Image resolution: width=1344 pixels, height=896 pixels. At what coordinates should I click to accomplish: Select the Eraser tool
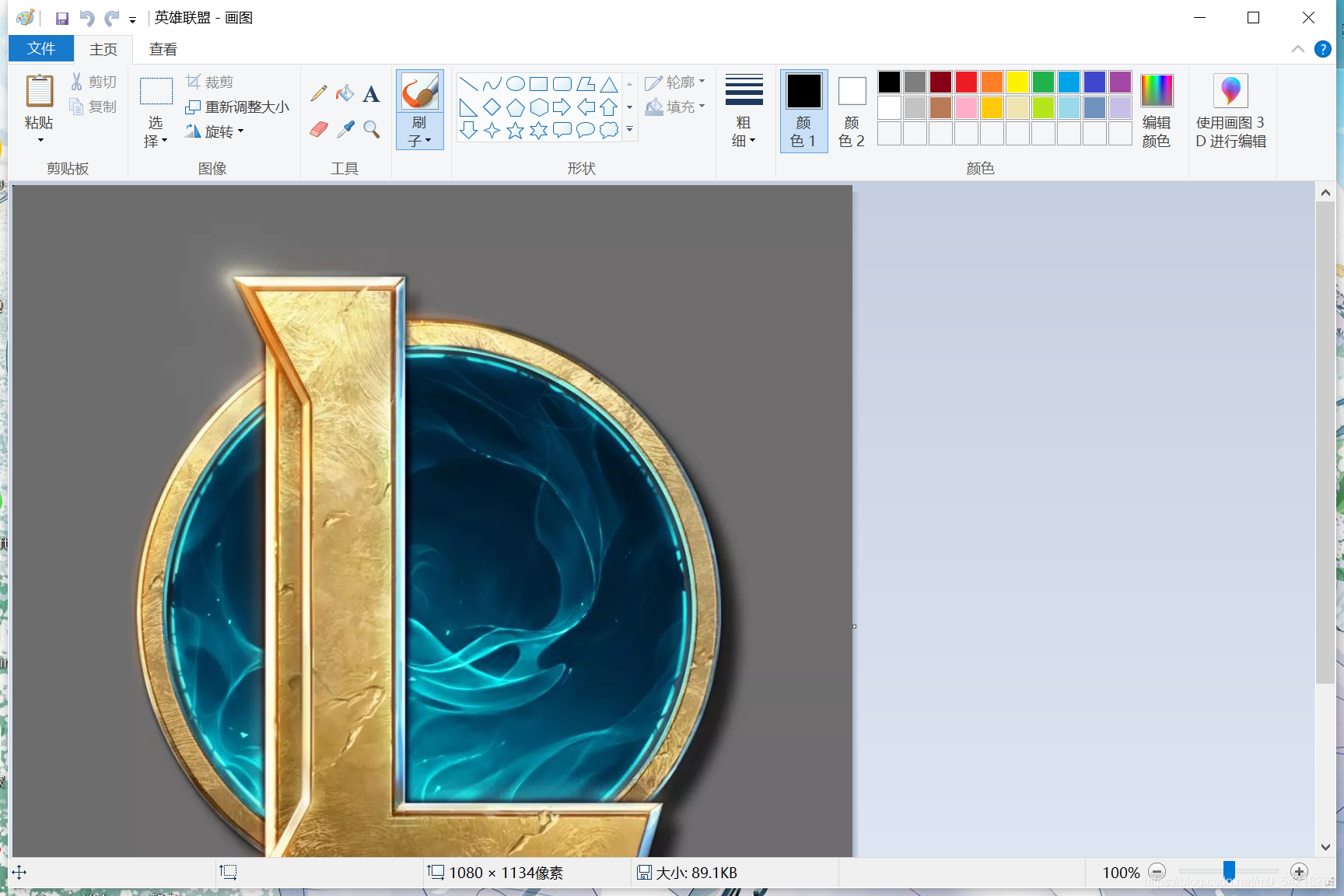319,129
